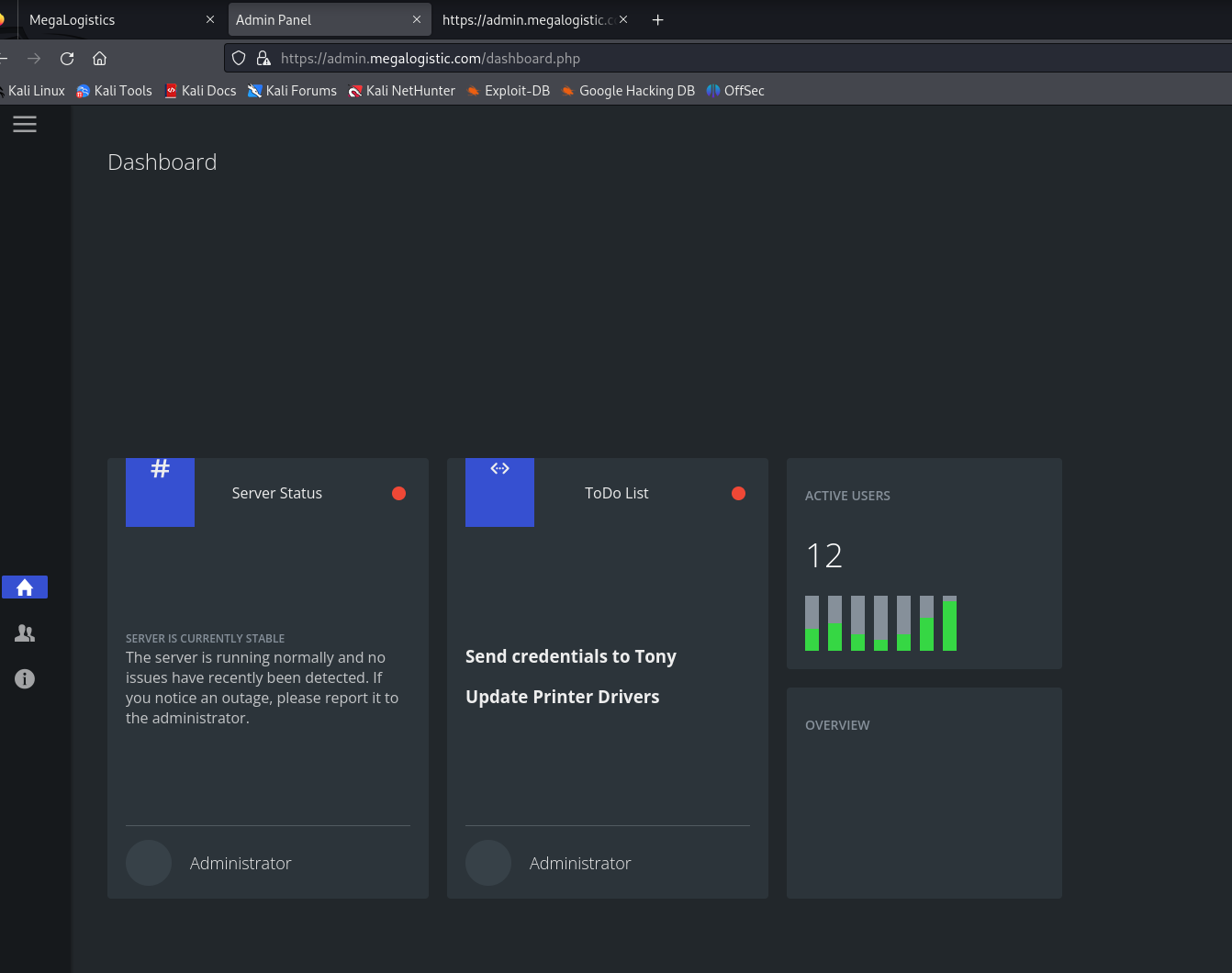1232x973 pixels.
Task: Close the Admin Panel tab
Action: pos(417,20)
